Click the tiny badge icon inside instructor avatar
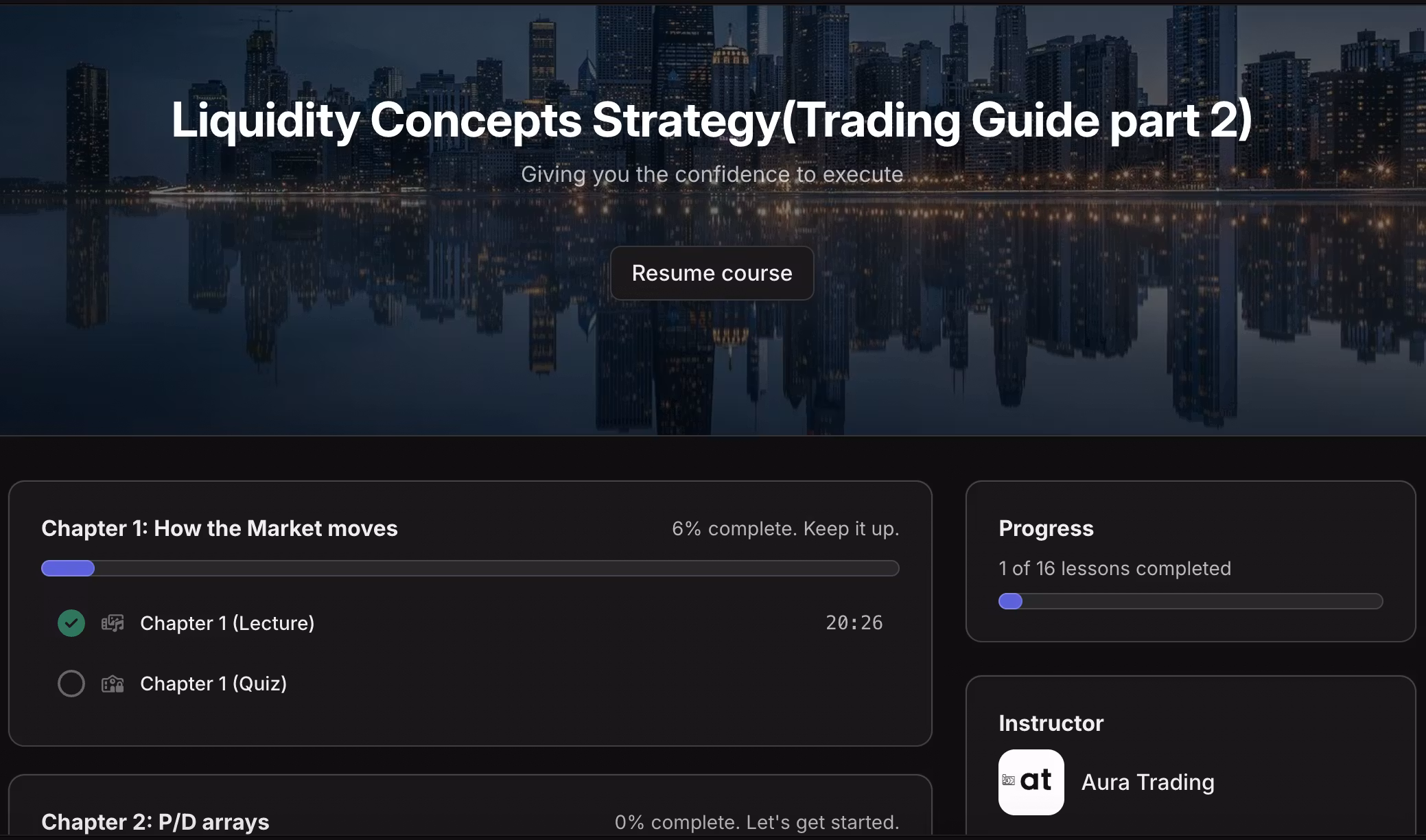Image resolution: width=1426 pixels, height=840 pixels. coord(1008,780)
